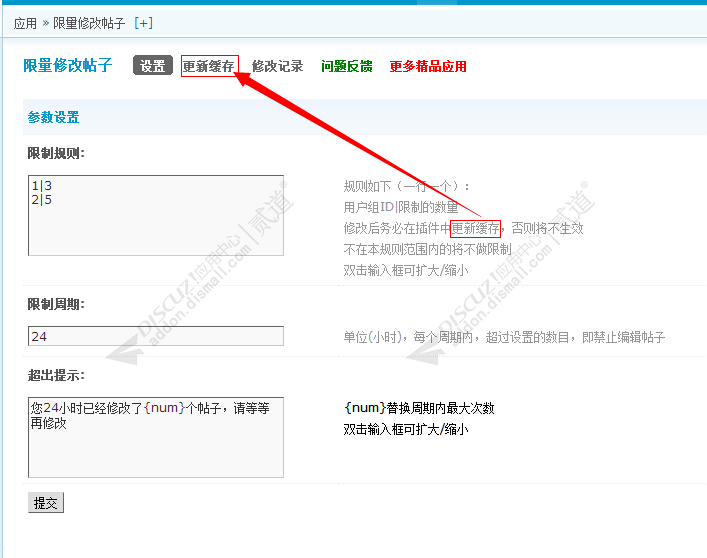Click the hint 不在本规则范围内的将不做限制
This screenshot has width=707, height=558.
[427, 249]
